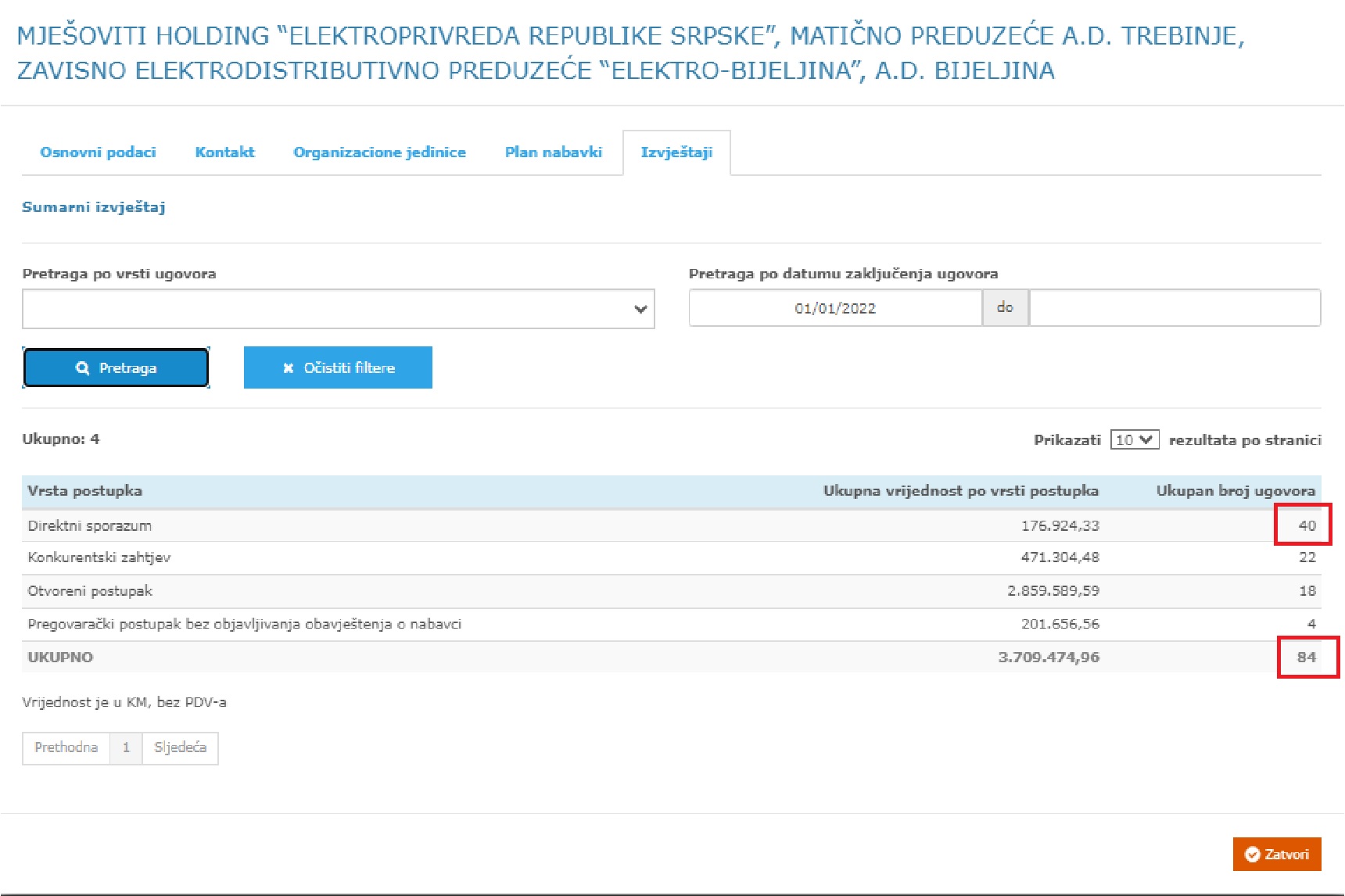Click the value 176.924,33
Viewport: 1345px width, 896px height.
pos(1060,526)
